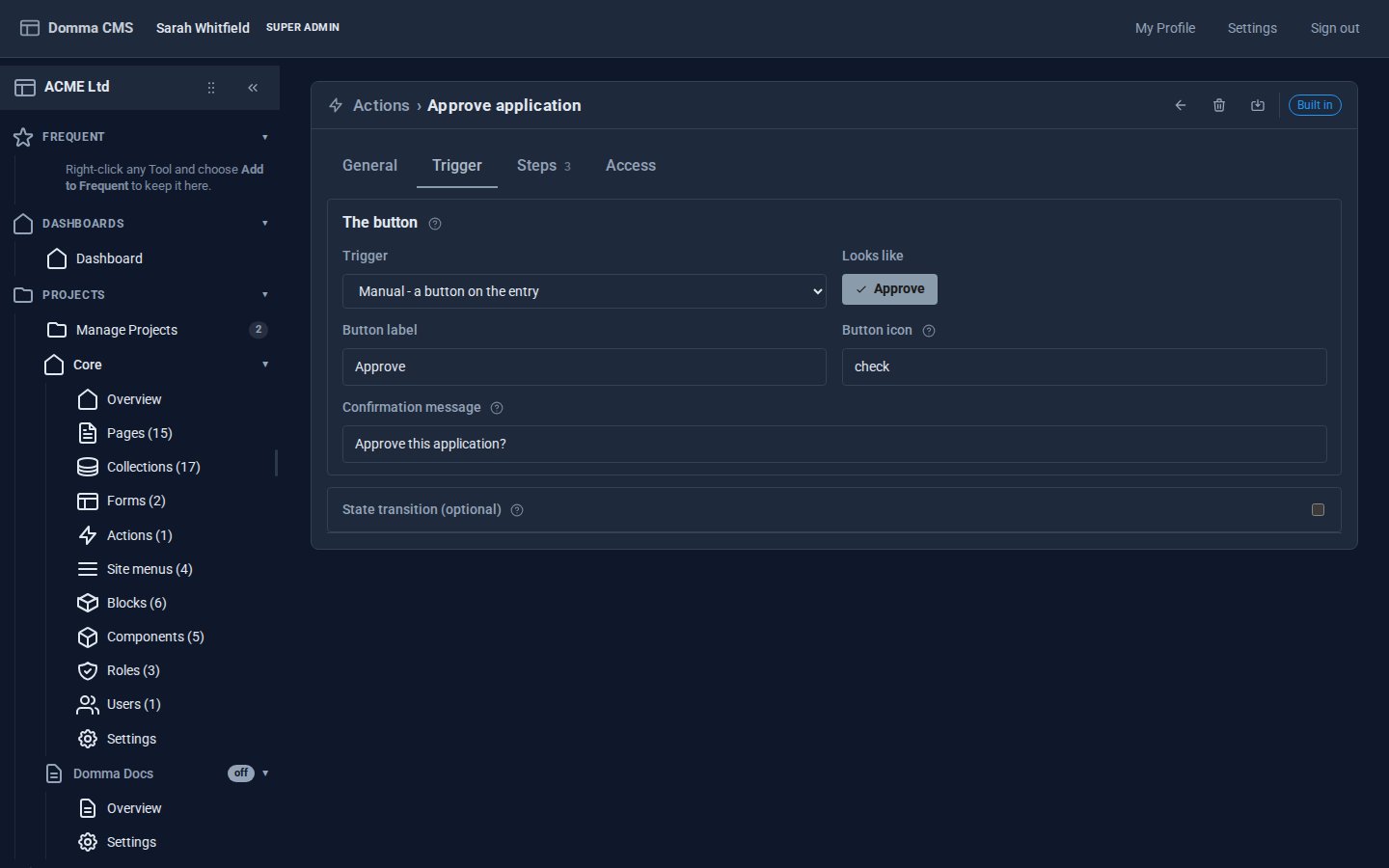The width and height of the screenshot is (1389, 868).
Task: Collapse the Projects section arrow
Action: pyautogui.click(x=265, y=295)
